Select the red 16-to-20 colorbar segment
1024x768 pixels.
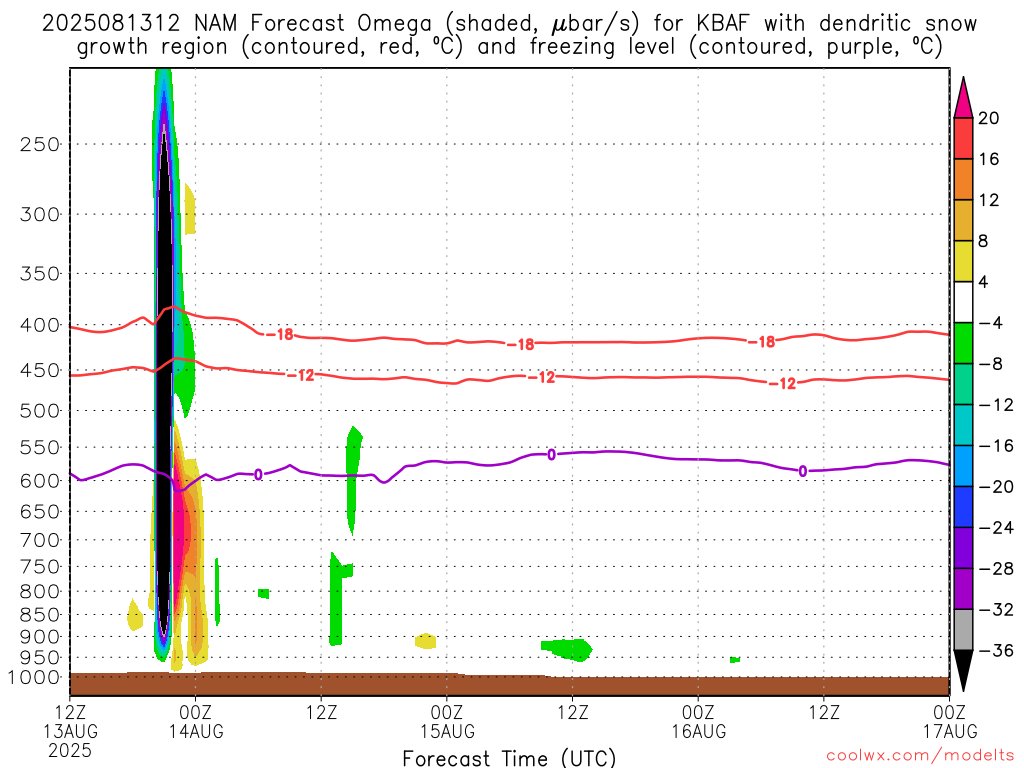[963, 138]
